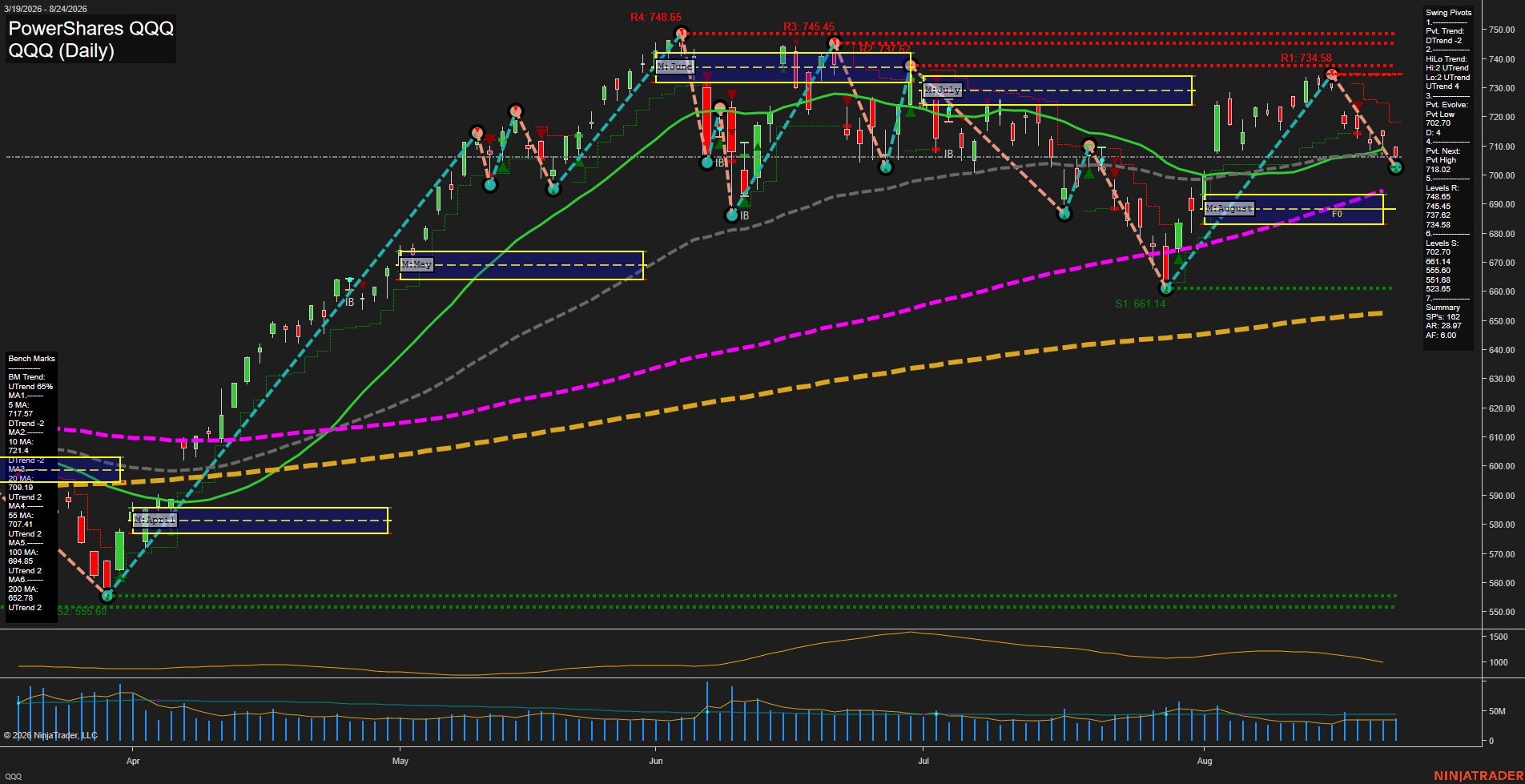Screen dimensions: 1525x784
Task: Click the 50M volume axis label
Action: 1497,711
